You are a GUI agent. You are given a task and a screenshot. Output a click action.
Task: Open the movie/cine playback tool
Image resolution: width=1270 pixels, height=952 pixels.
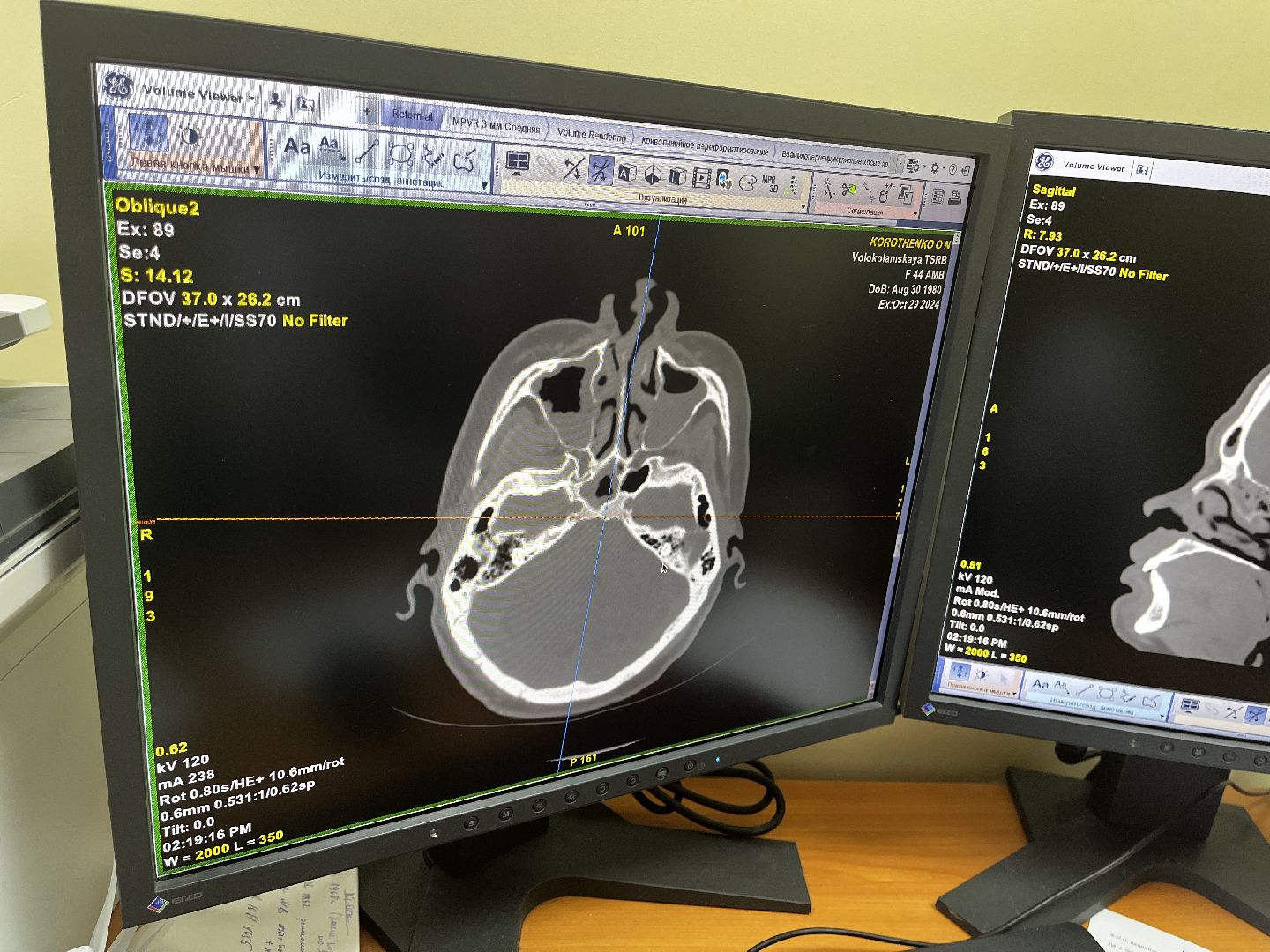point(701,177)
